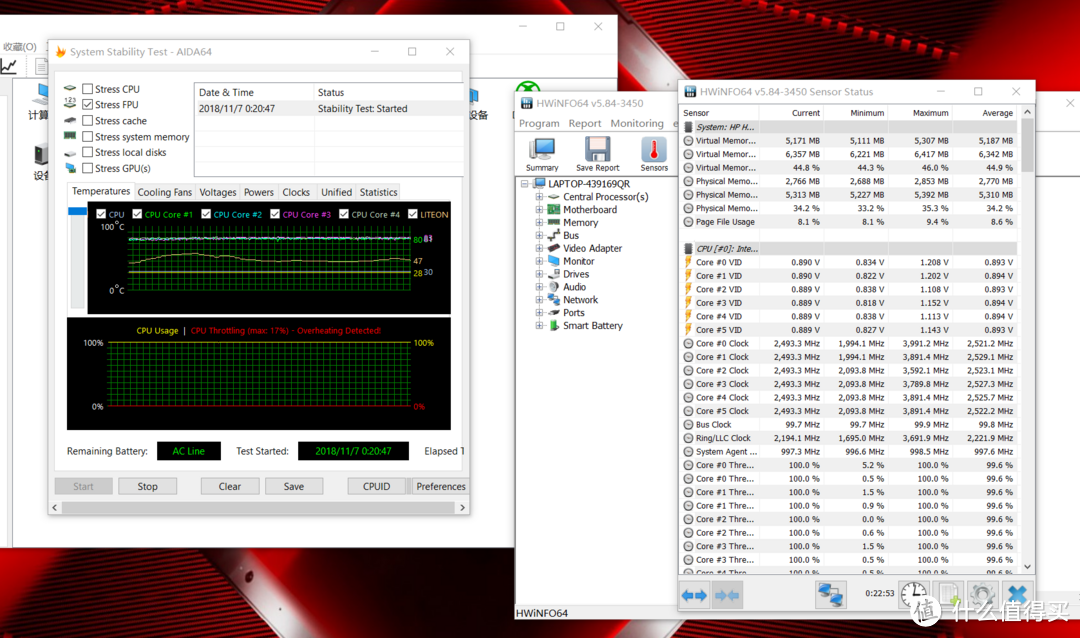Click the Save Report floppy icon
This screenshot has width=1080, height=638.
coord(597,150)
